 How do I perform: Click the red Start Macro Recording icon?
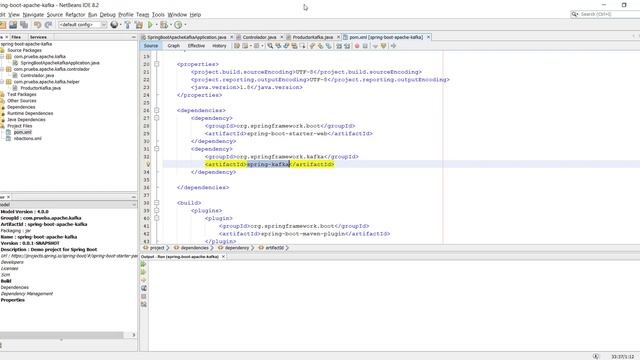pos(357,46)
